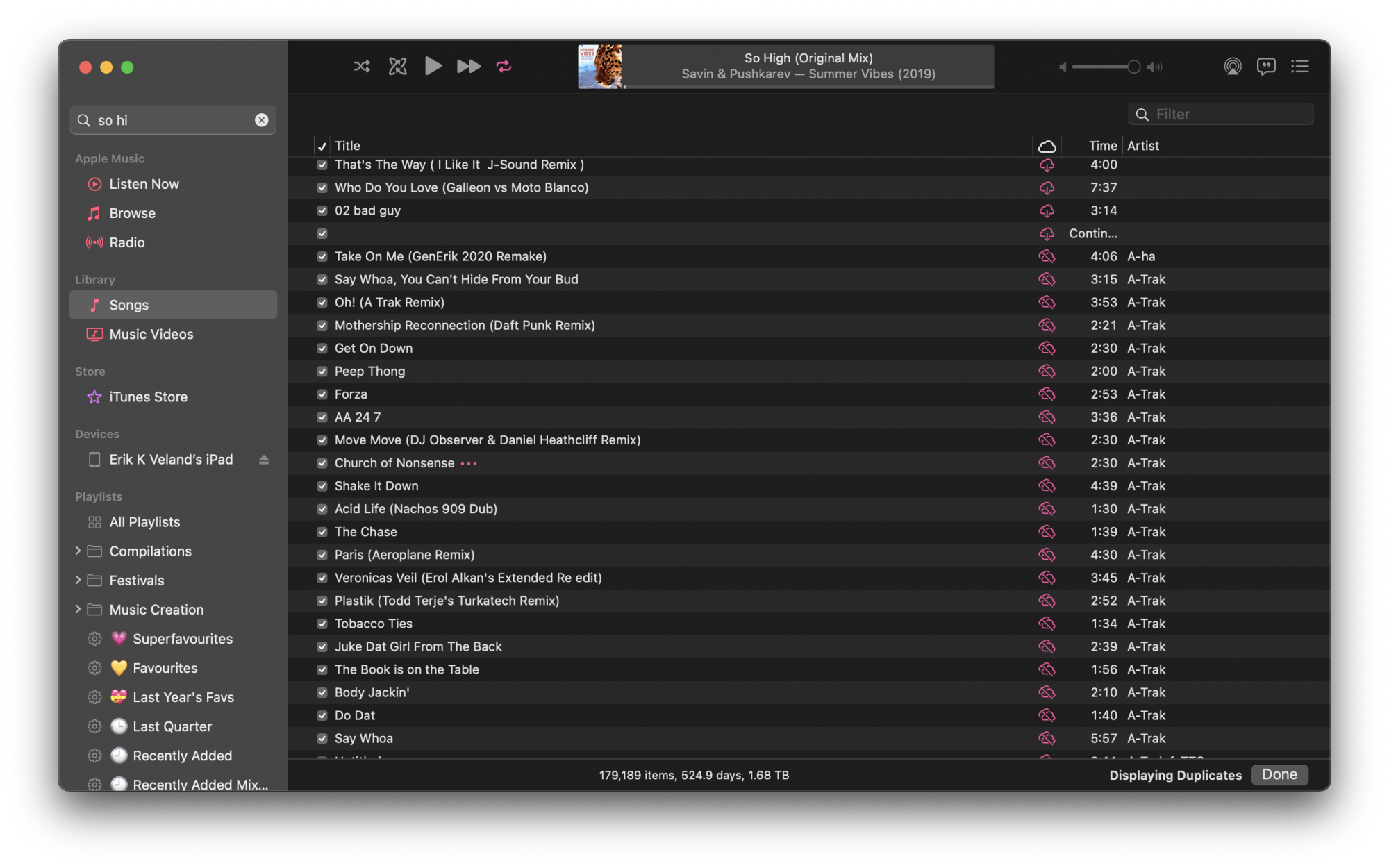The image size is (1389, 868).
Task: Toggle the repeat icon
Action: (x=504, y=67)
